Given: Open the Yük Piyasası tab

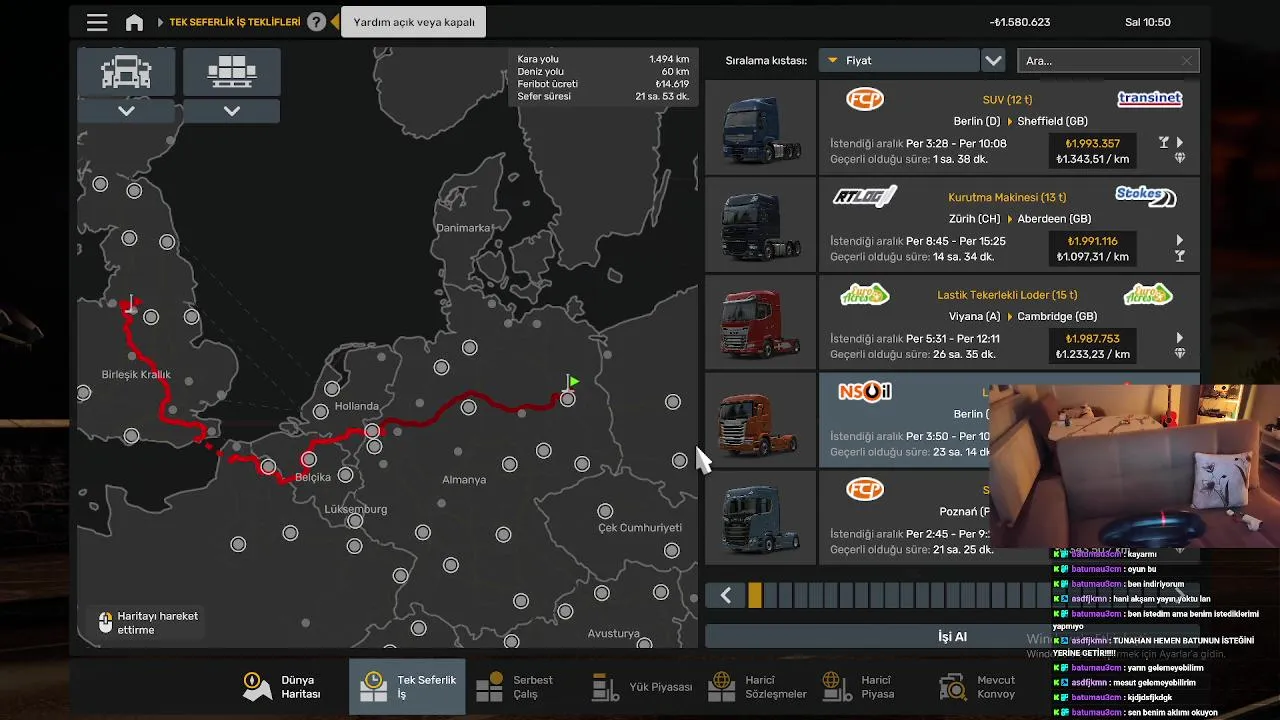Looking at the screenshot, I should click(641, 687).
